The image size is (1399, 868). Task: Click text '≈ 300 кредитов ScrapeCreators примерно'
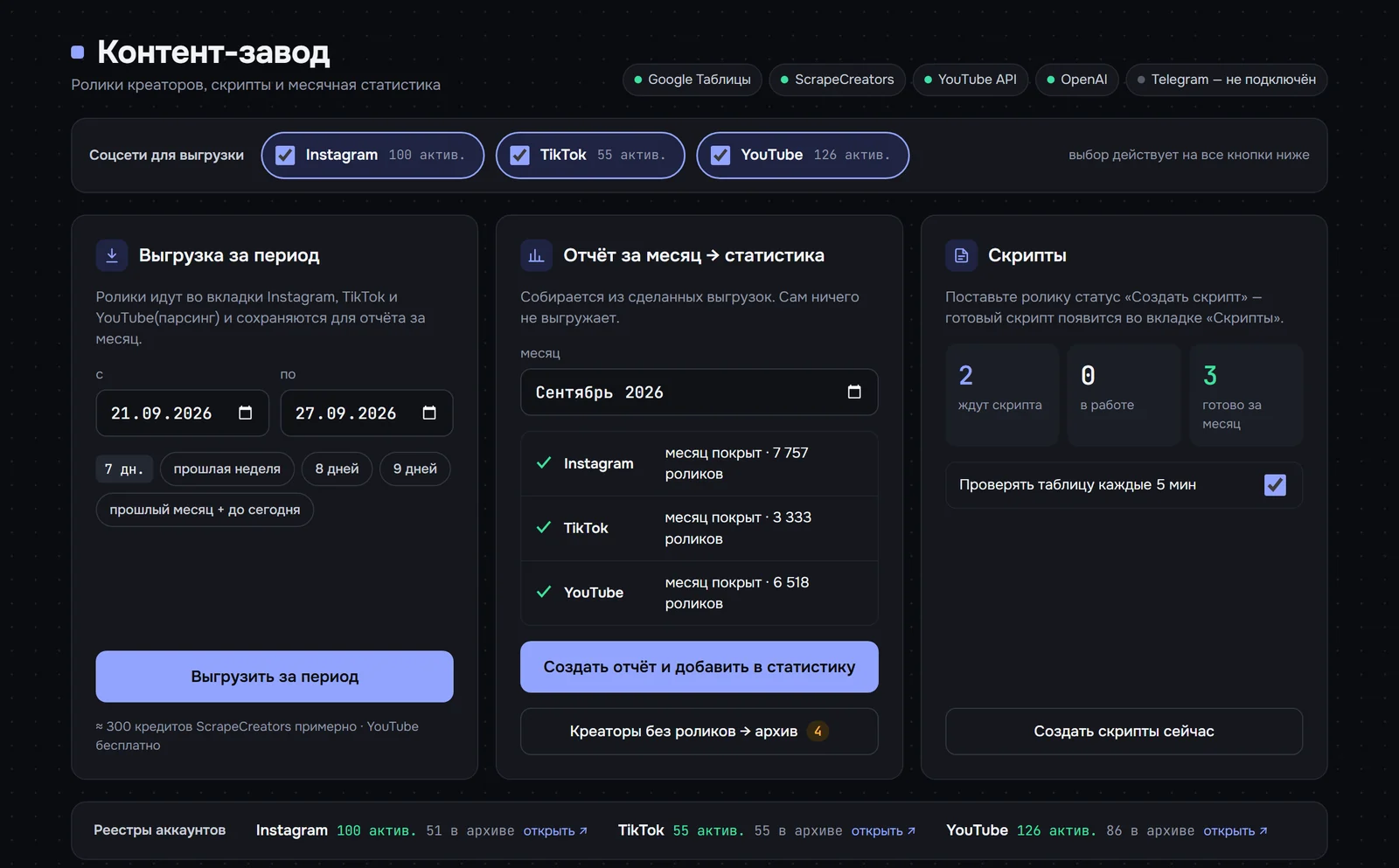(x=226, y=726)
